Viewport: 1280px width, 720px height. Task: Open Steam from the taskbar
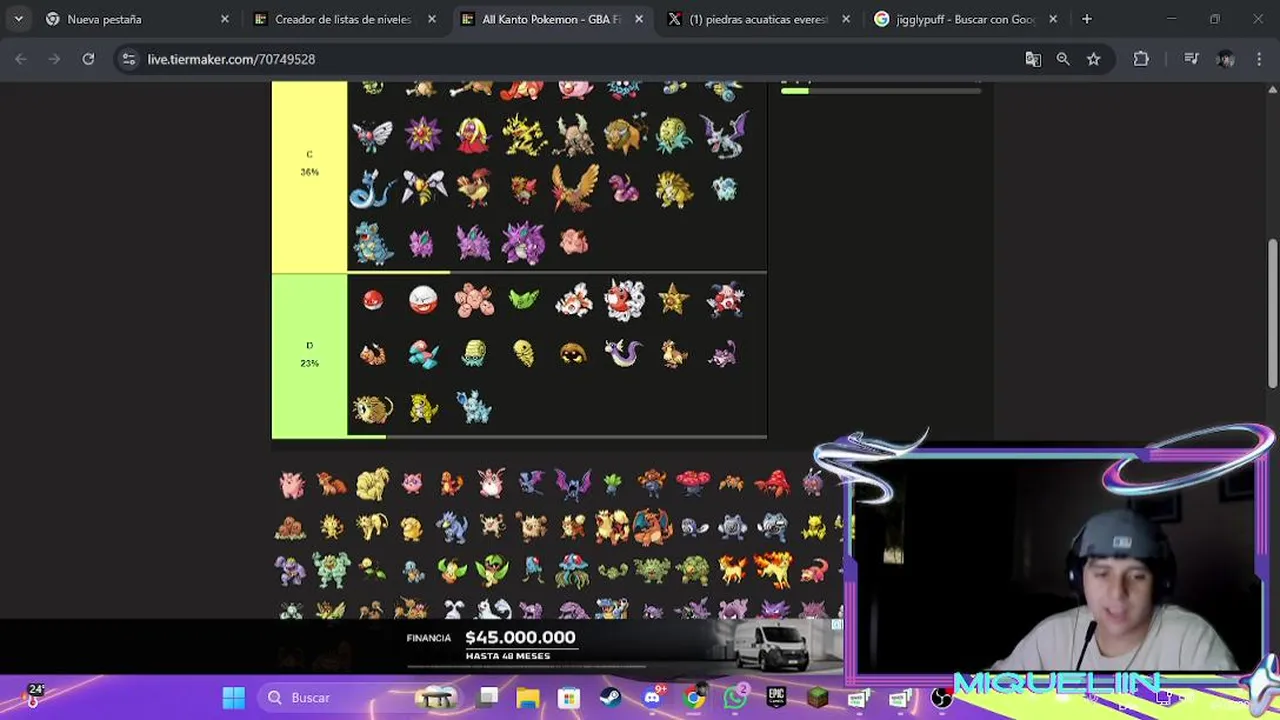(x=610, y=697)
